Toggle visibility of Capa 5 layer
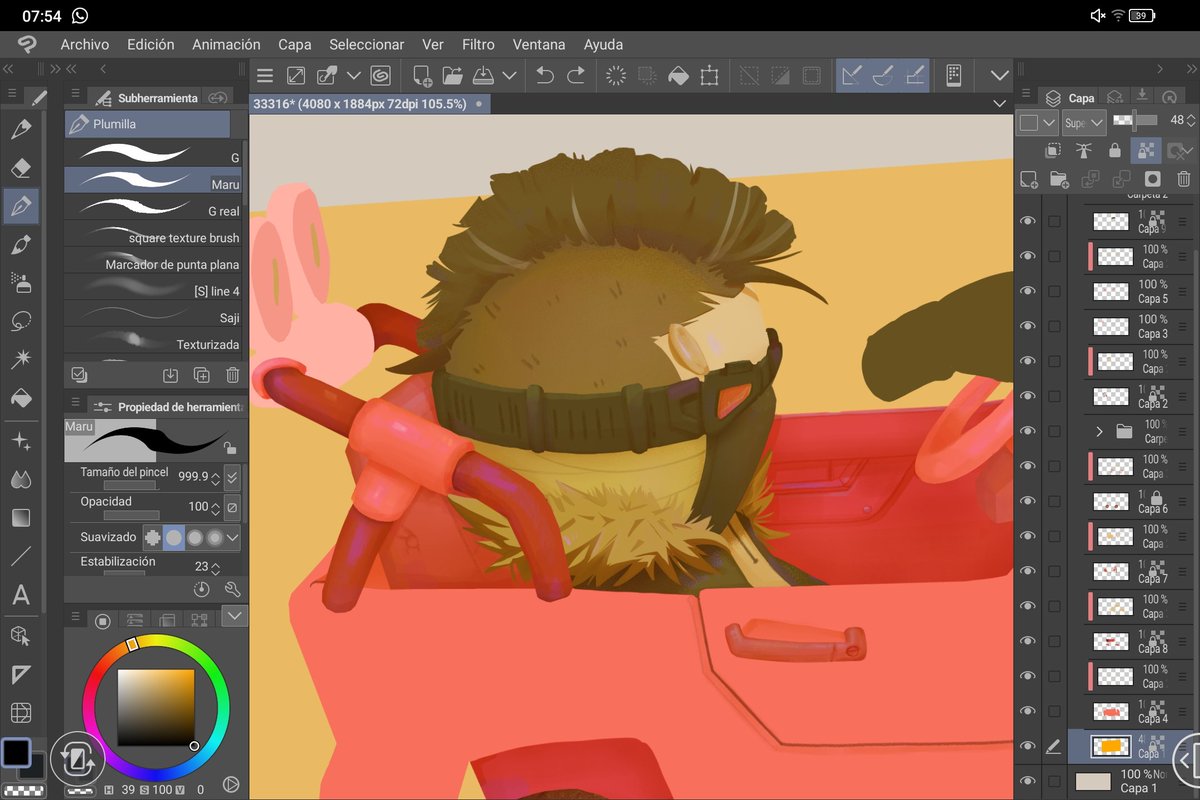The image size is (1200, 800). click(x=1027, y=291)
